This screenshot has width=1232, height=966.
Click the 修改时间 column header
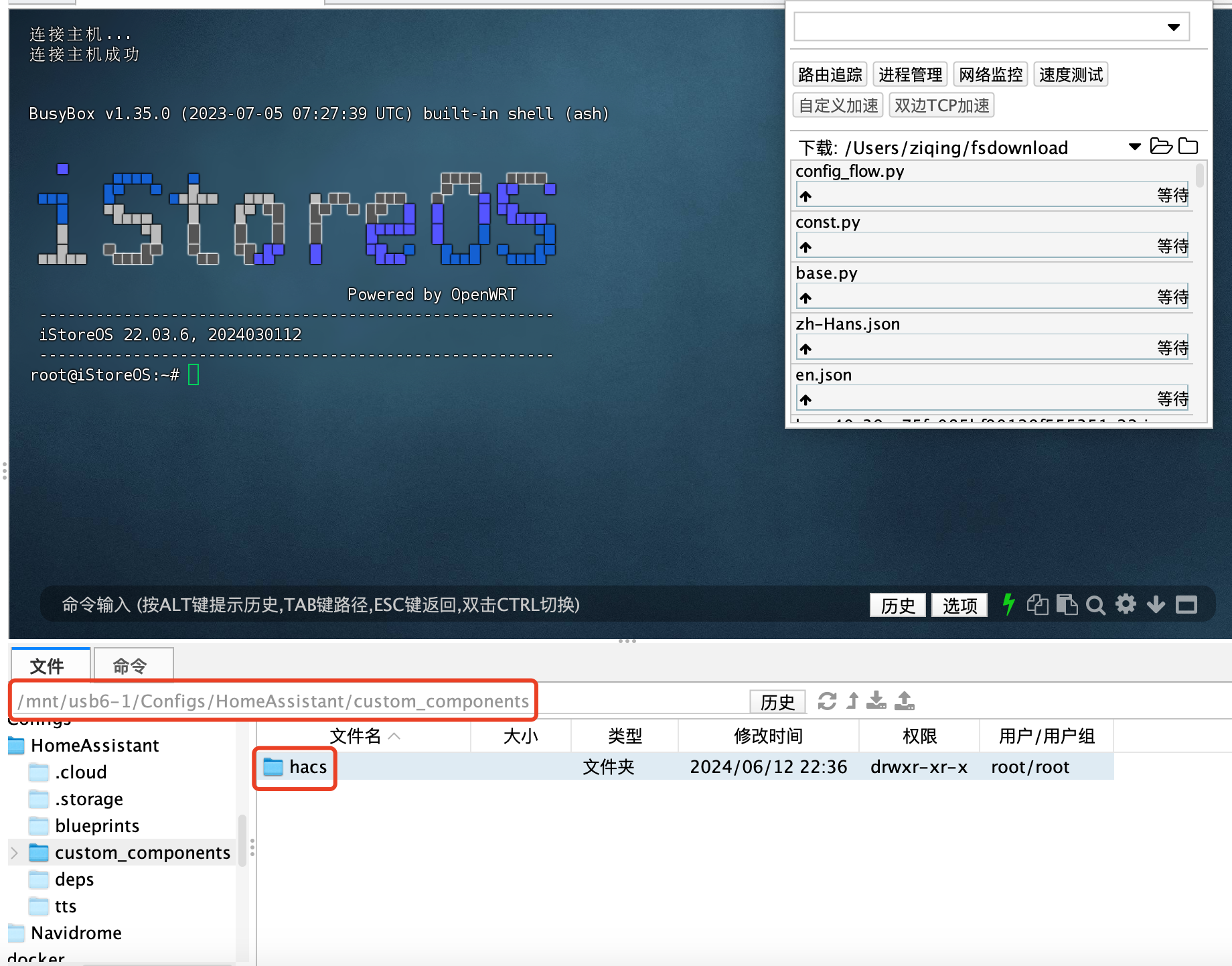coord(769,736)
